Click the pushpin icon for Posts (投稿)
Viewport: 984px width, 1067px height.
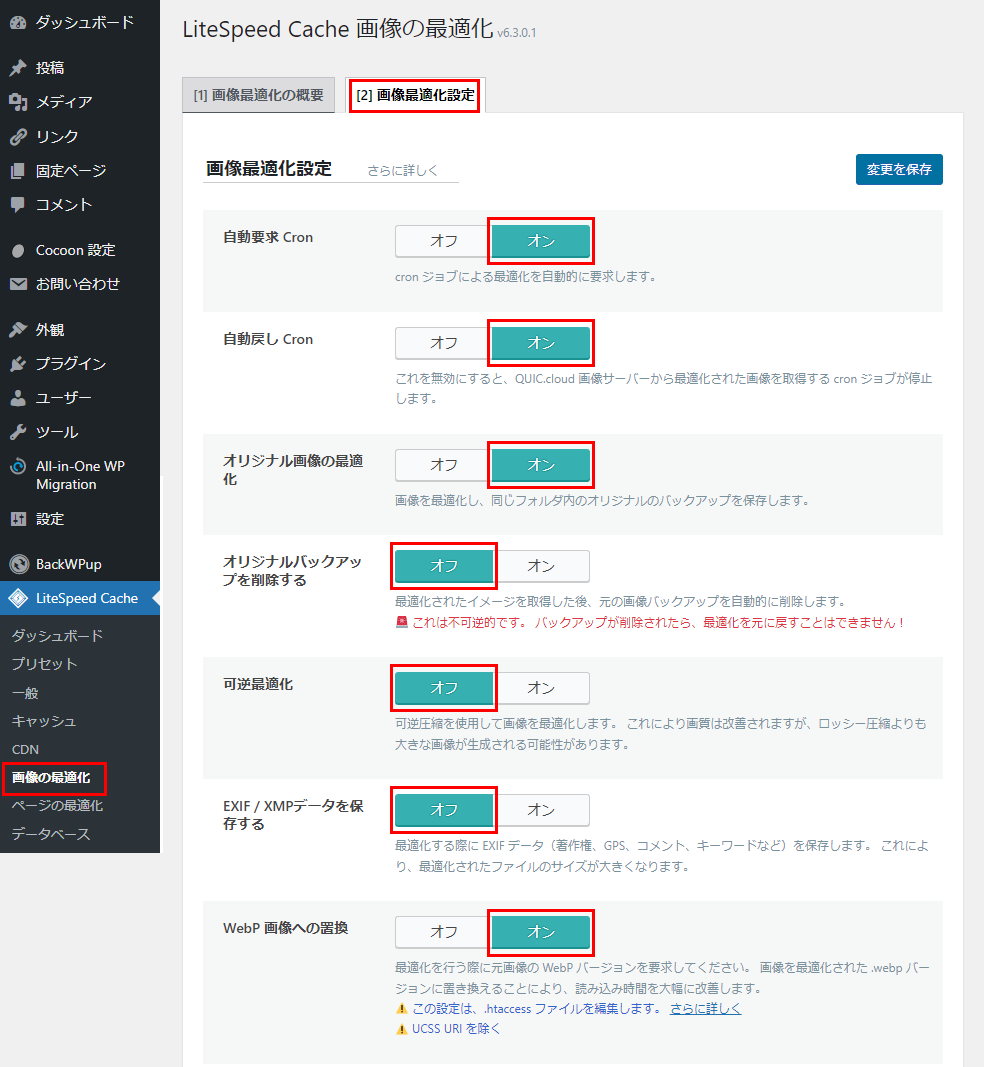click(x=18, y=68)
